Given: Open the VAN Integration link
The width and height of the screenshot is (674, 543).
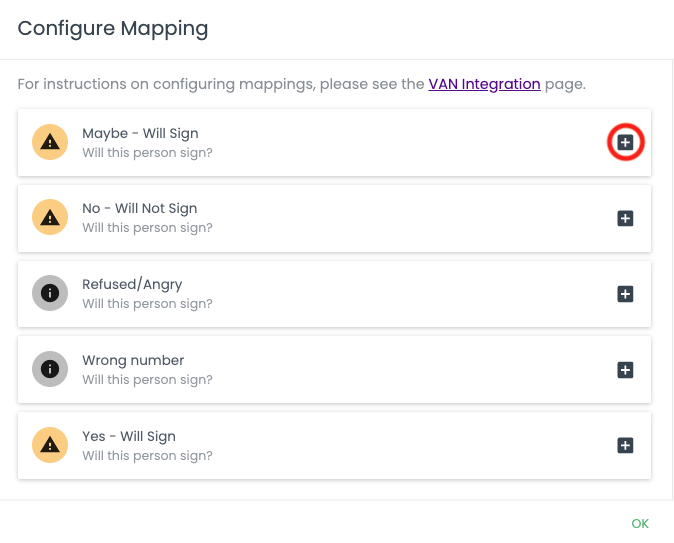Looking at the screenshot, I should coord(484,84).
